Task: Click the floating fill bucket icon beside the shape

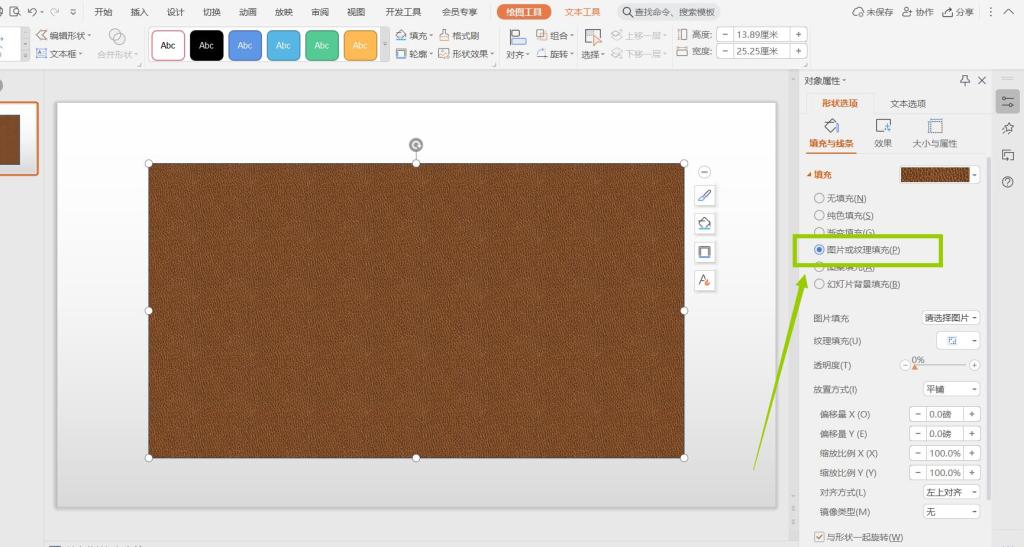Action: pos(705,223)
